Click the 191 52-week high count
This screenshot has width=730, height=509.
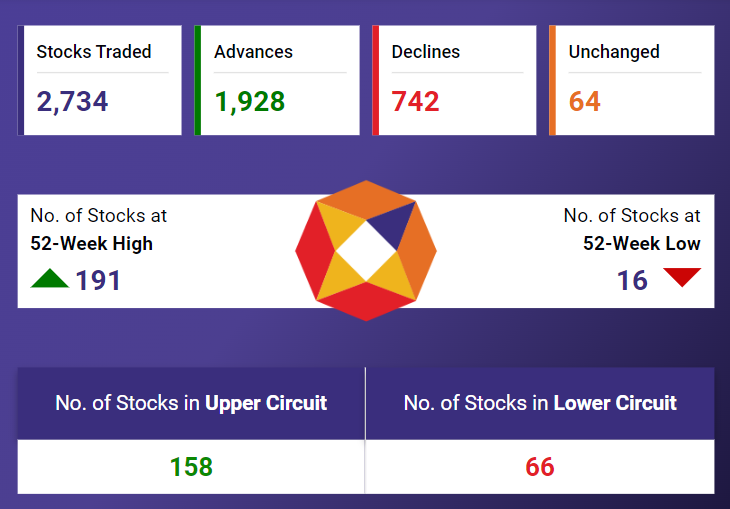tap(98, 280)
